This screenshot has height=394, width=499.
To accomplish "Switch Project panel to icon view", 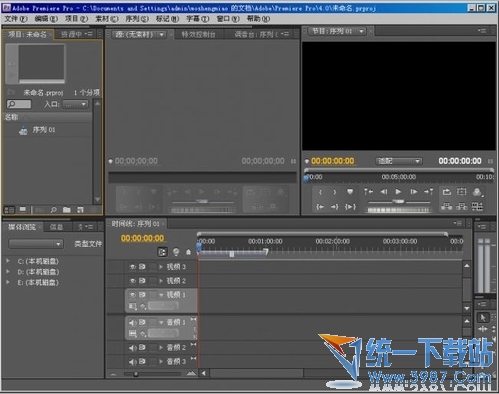I will (23, 210).
